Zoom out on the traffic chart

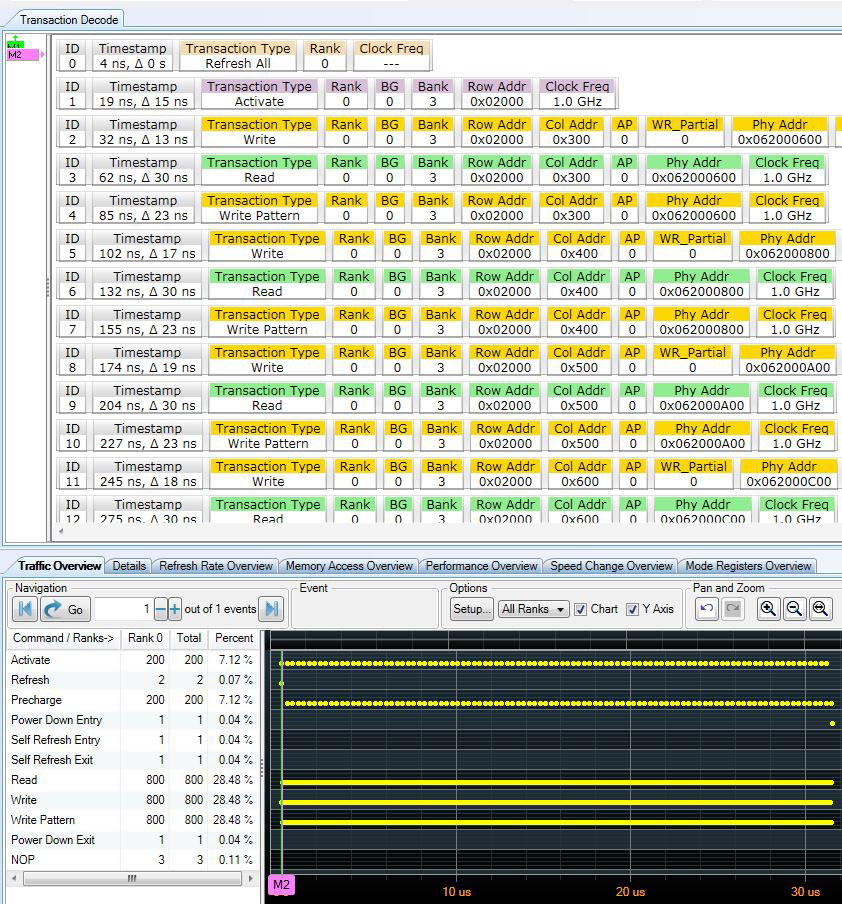tap(795, 609)
